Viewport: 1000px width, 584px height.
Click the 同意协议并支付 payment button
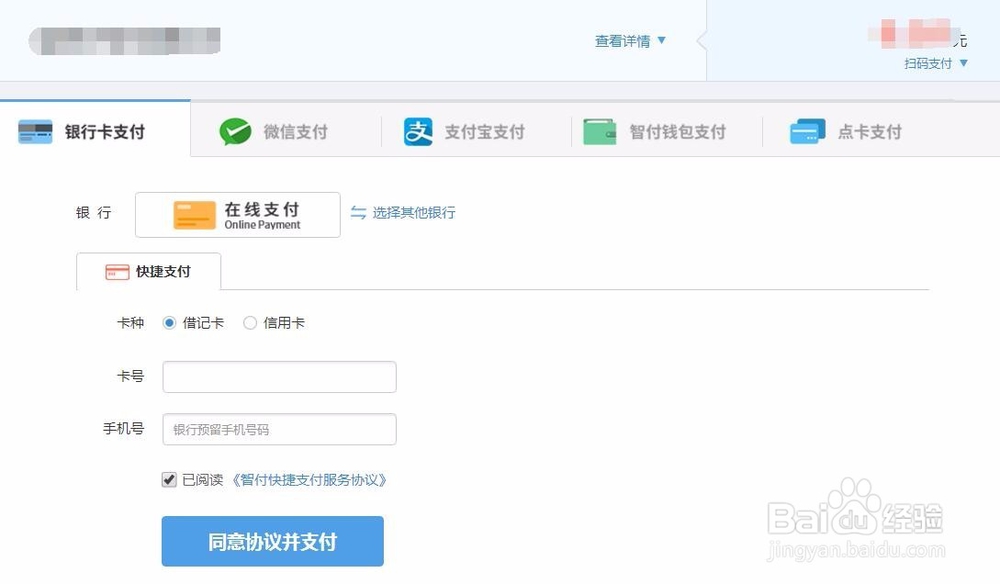point(272,540)
